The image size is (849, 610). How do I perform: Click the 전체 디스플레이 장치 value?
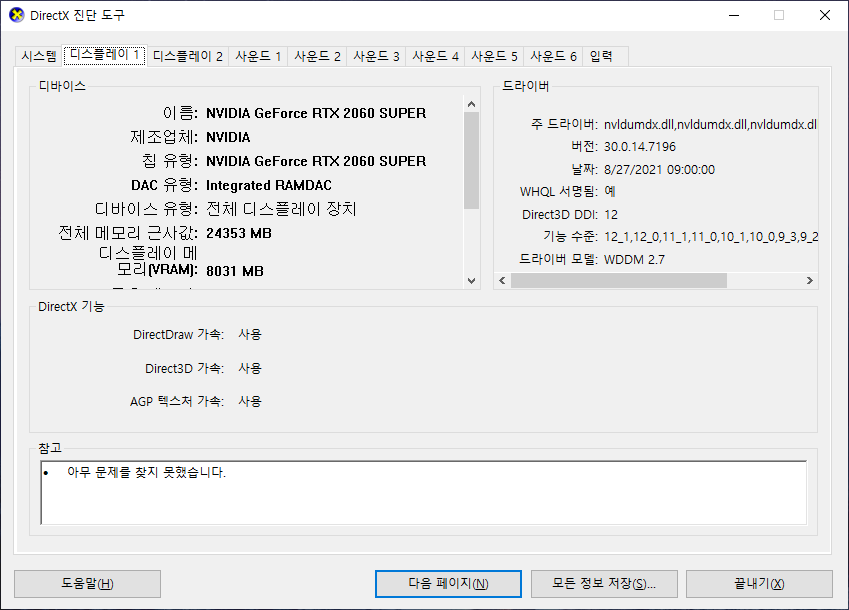[x=281, y=209]
